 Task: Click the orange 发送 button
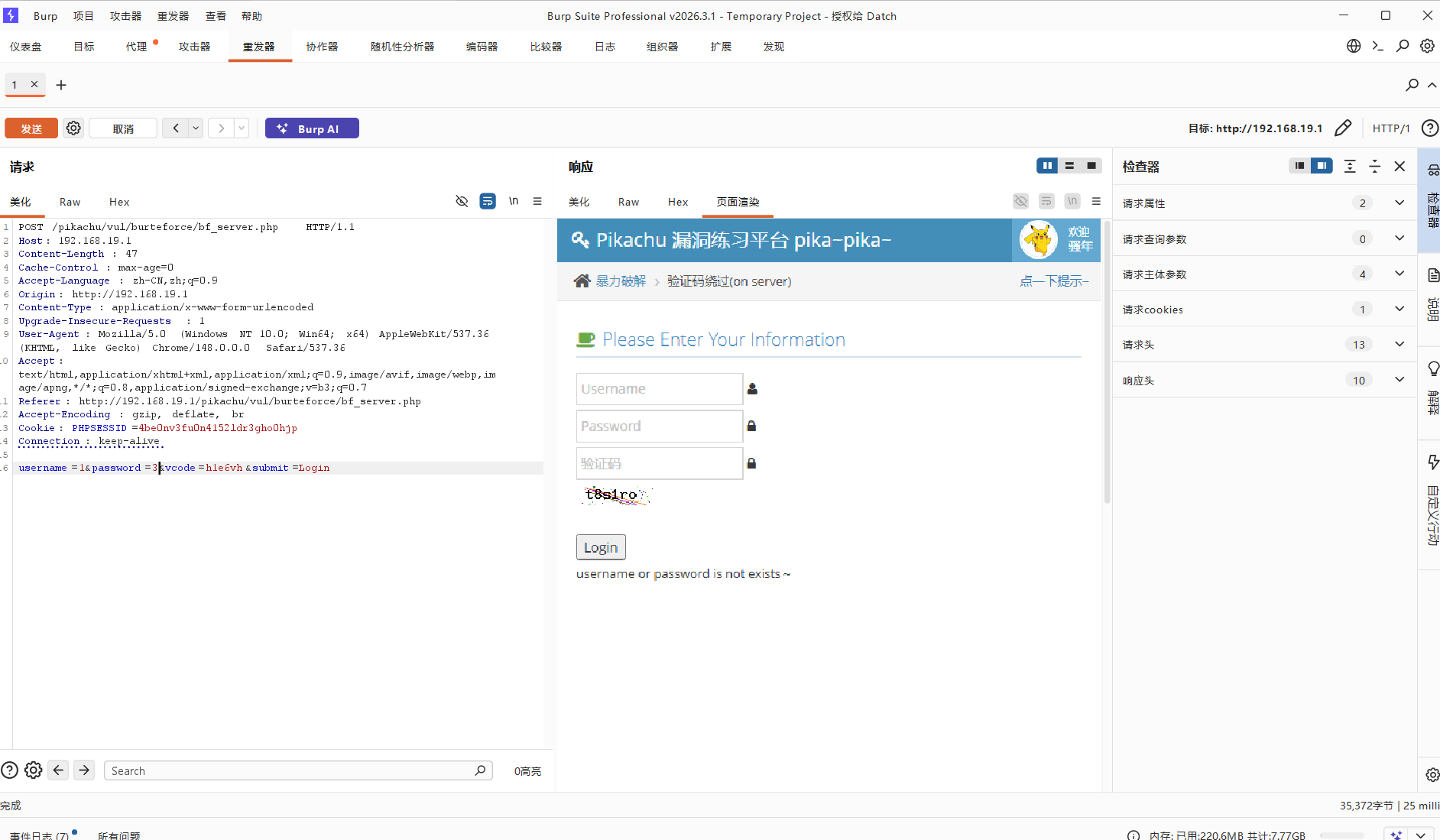click(x=31, y=128)
